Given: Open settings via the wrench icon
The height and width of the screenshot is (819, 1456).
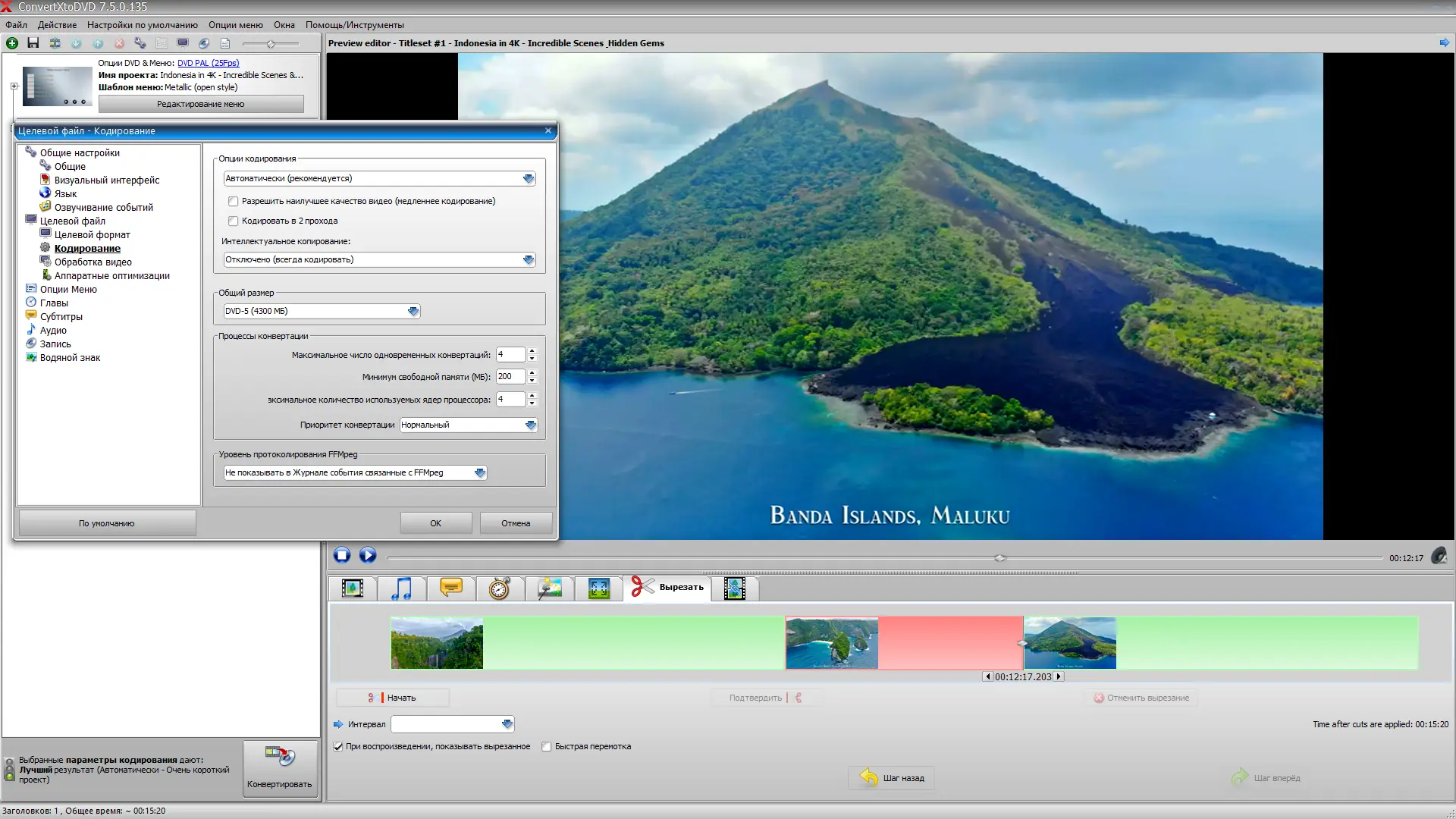Looking at the screenshot, I should tap(140, 43).
